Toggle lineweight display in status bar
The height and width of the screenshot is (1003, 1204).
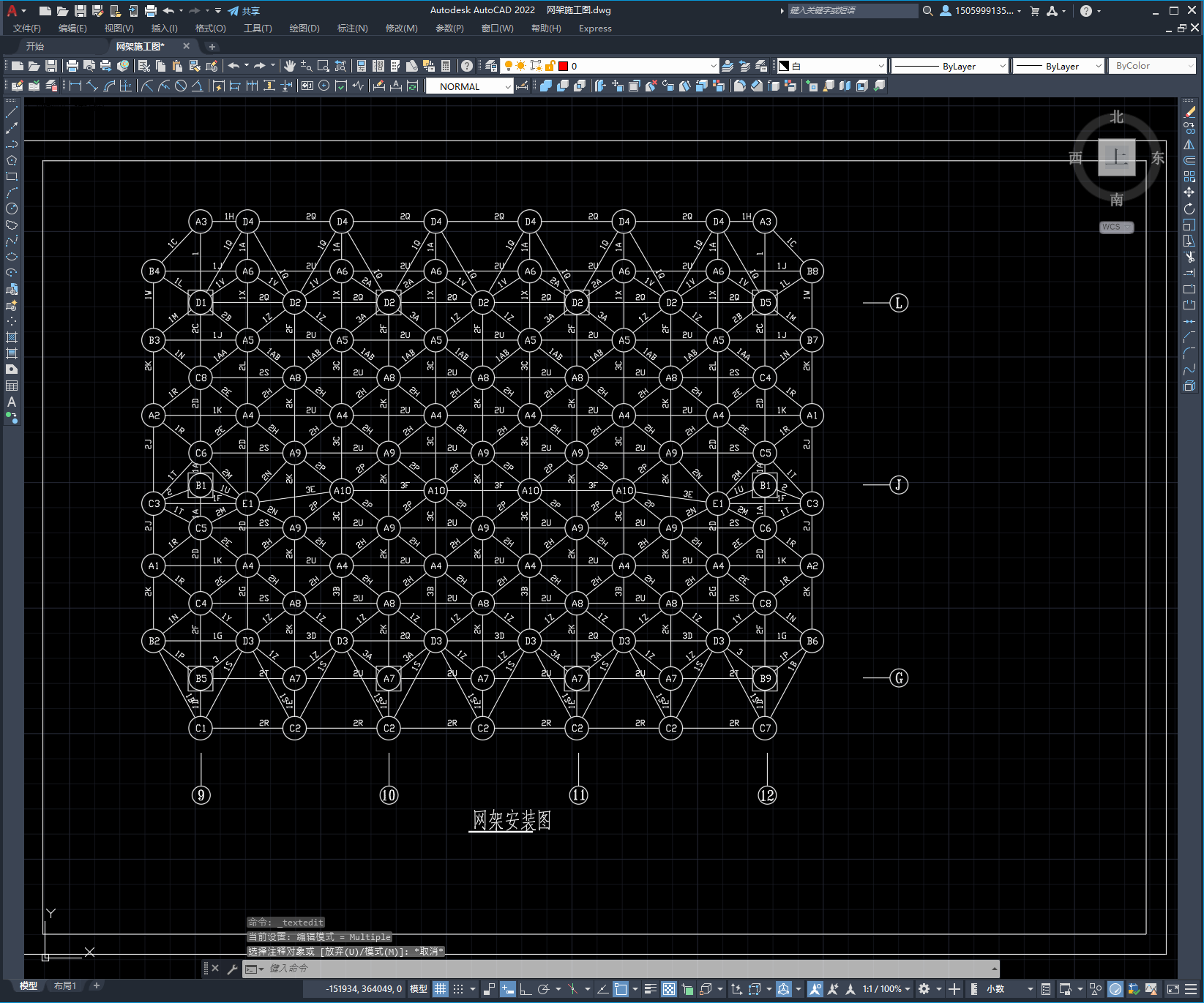tap(650, 989)
